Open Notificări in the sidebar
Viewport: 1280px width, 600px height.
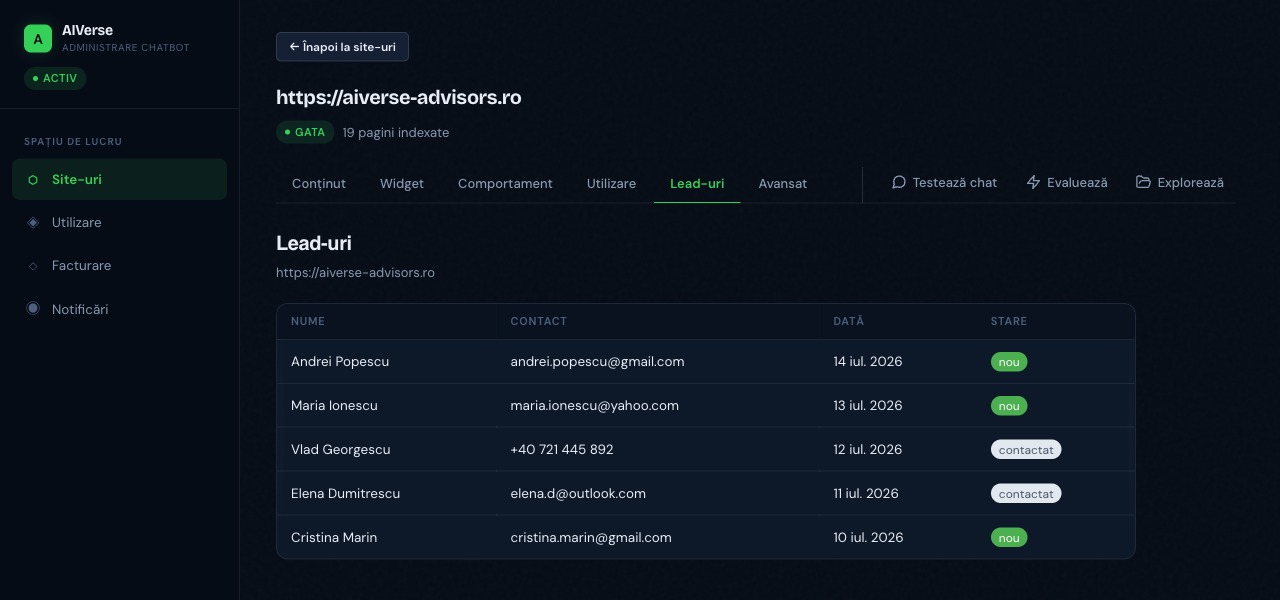(x=120, y=309)
